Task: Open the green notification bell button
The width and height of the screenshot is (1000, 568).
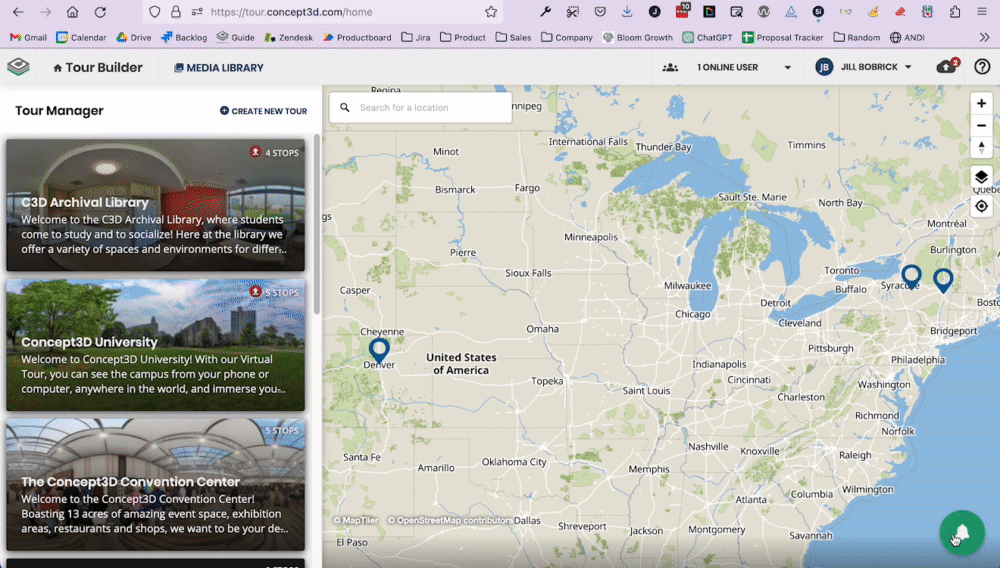Action: [x=962, y=533]
